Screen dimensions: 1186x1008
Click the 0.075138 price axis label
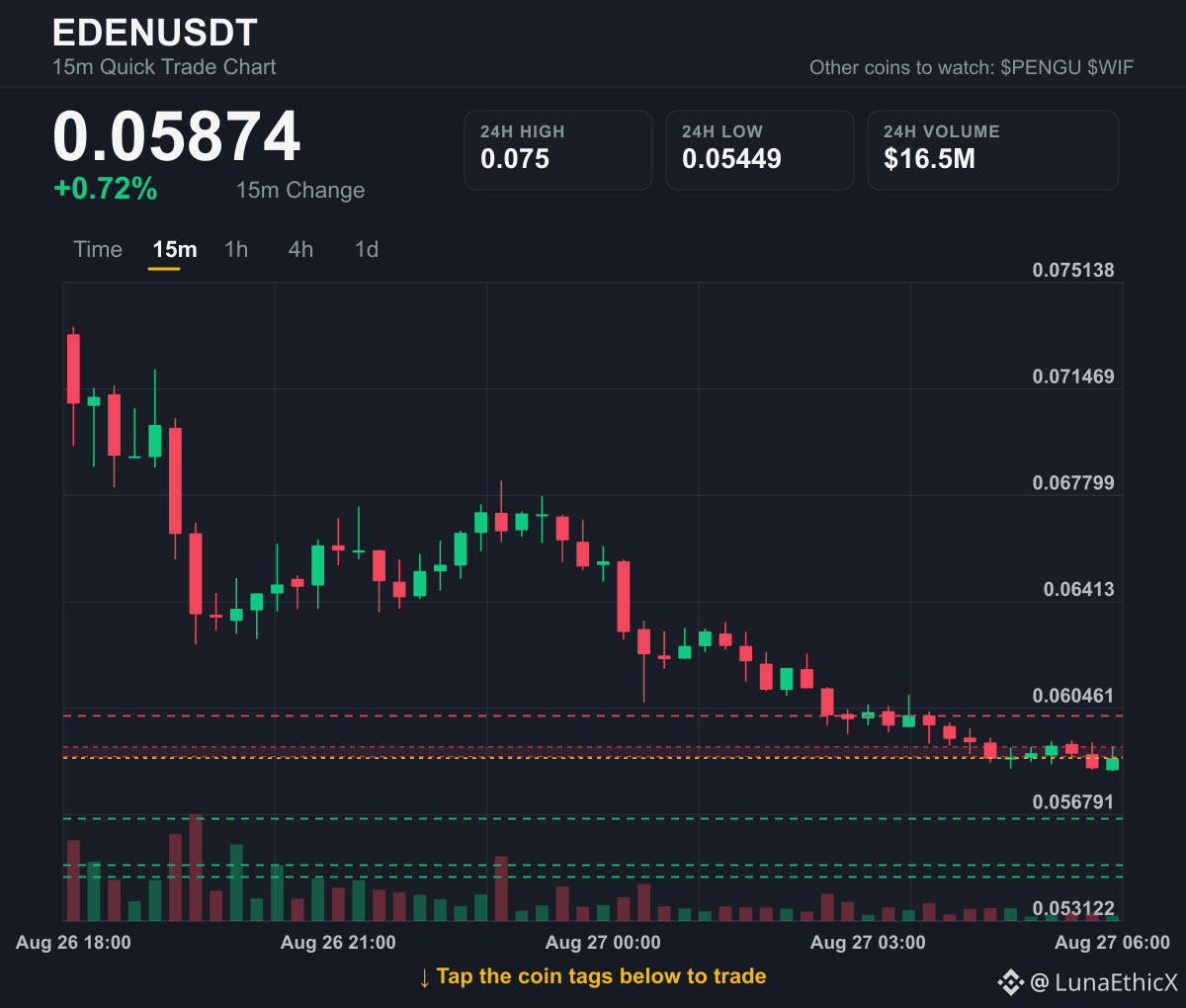click(1073, 270)
